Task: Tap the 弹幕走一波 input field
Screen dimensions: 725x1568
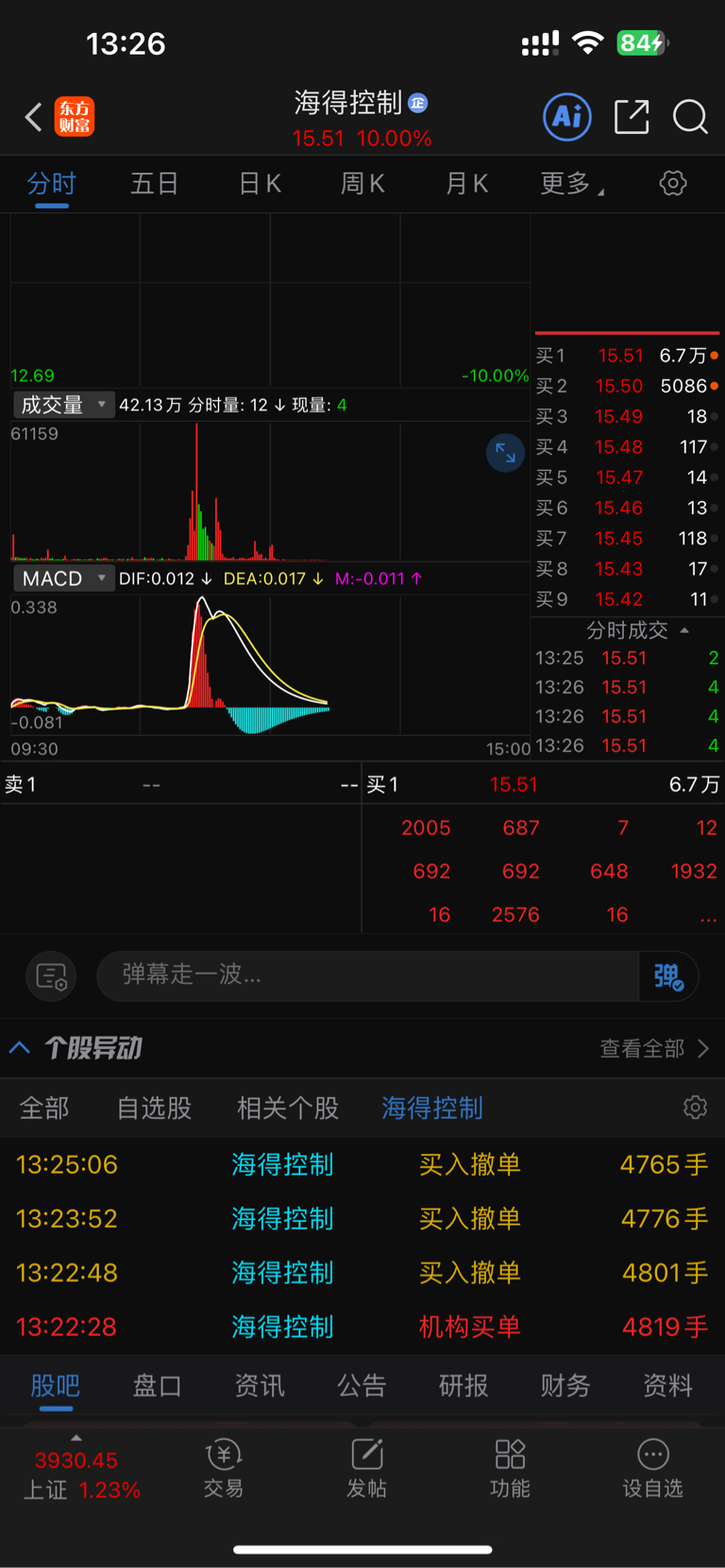Action: [368, 976]
